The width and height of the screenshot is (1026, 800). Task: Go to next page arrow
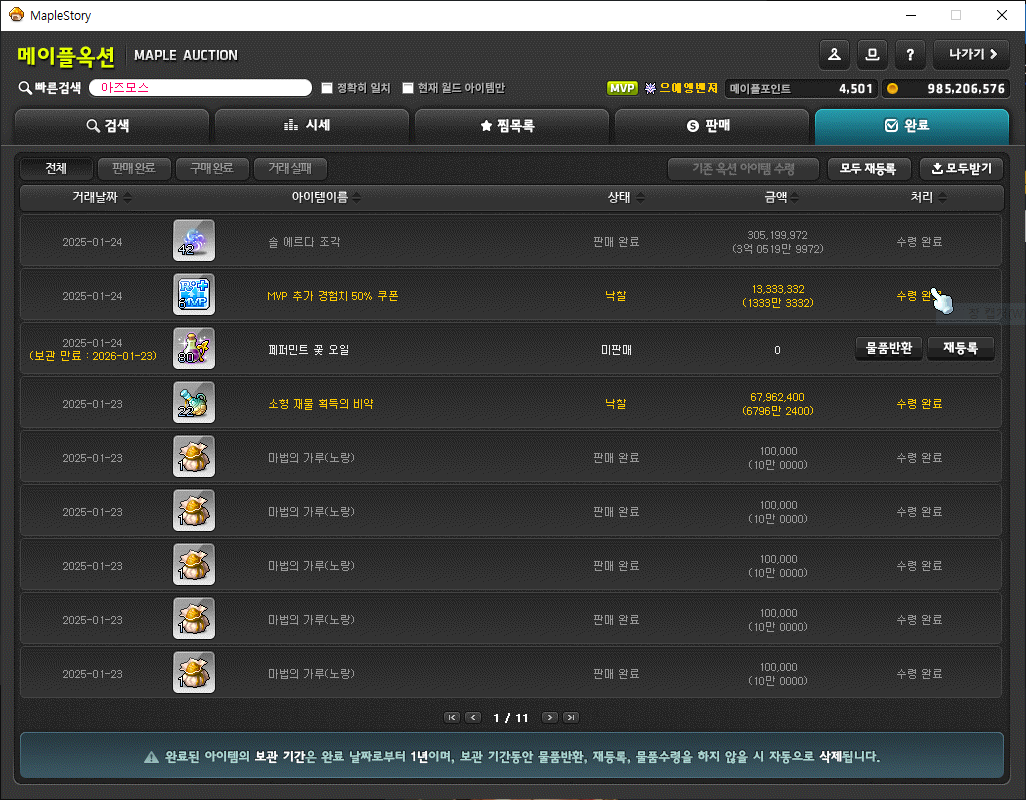point(550,718)
